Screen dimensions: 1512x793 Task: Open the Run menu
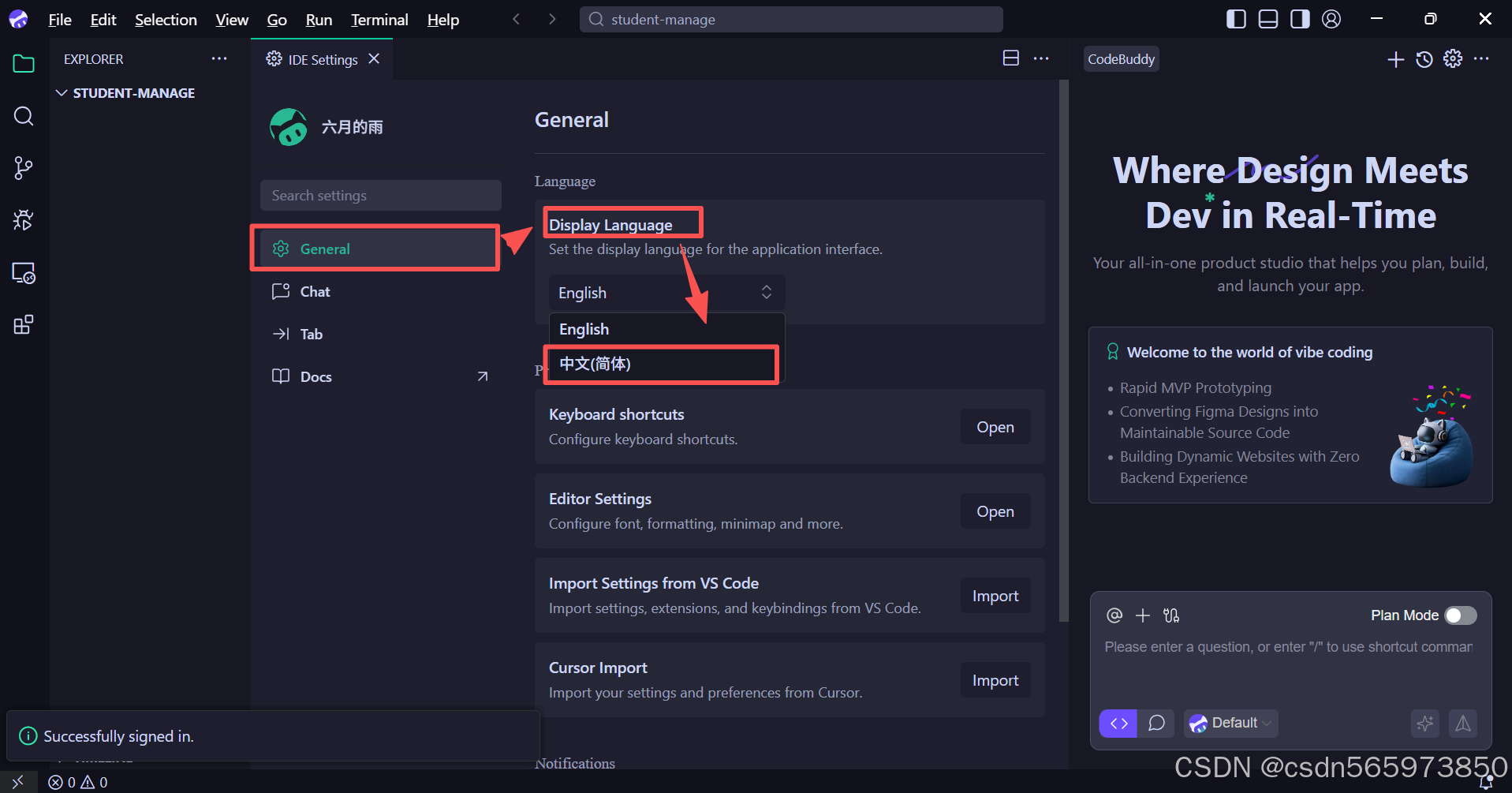tap(319, 20)
